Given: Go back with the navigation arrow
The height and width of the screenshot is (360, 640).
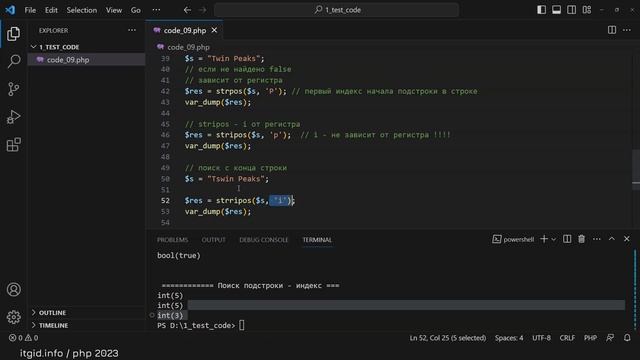Looking at the screenshot, I should (187, 10).
